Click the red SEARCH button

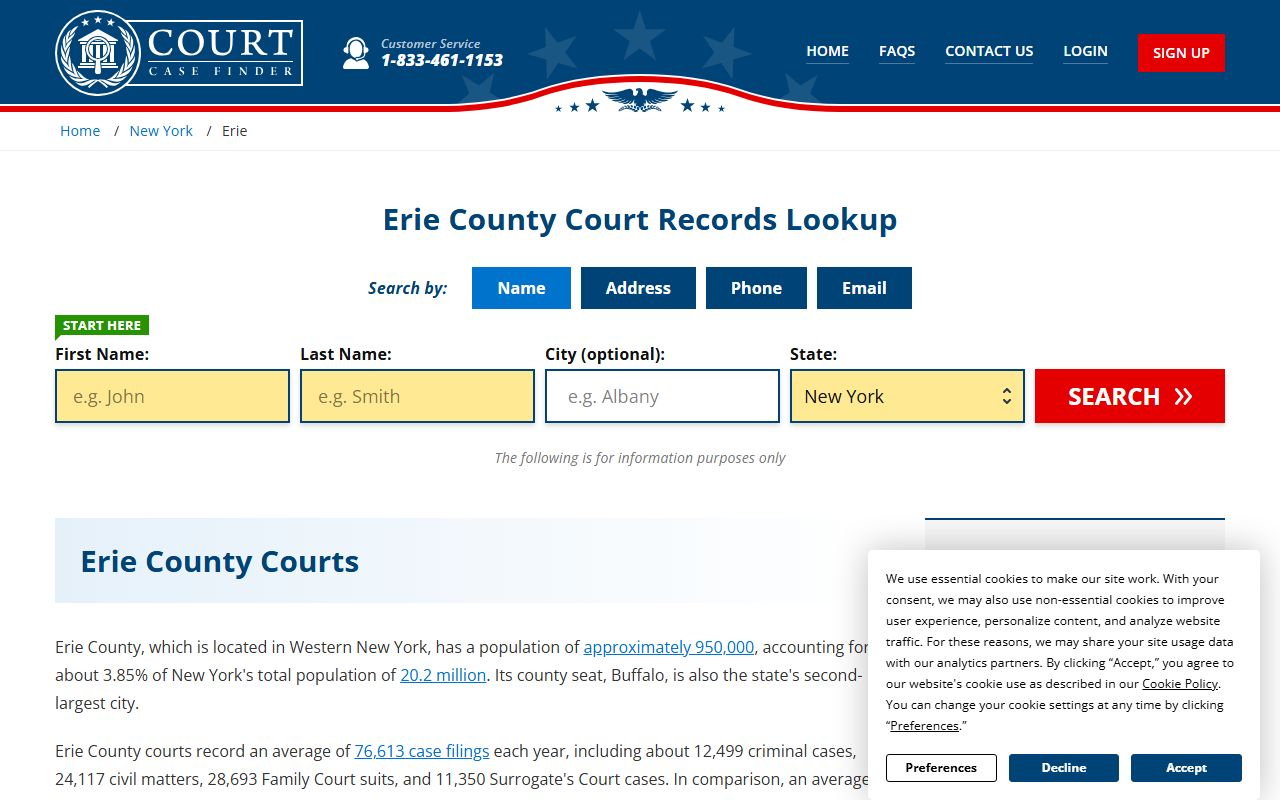click(x=1130, y=396)
